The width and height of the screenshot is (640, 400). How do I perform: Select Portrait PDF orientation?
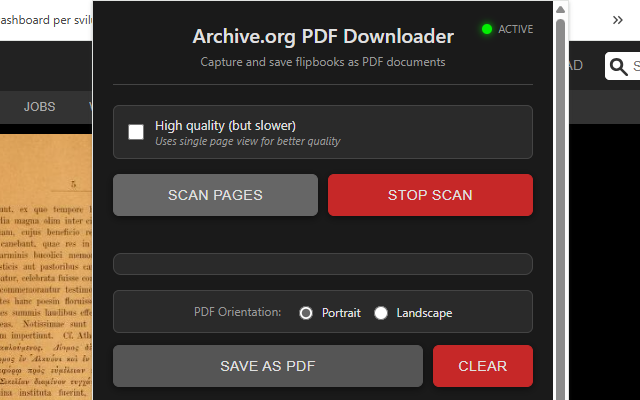pos(306,313)
